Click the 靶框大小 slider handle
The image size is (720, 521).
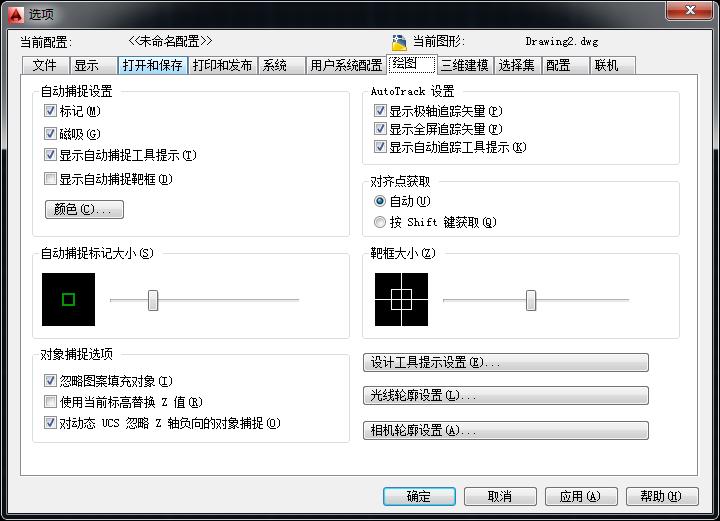(531, 300)
